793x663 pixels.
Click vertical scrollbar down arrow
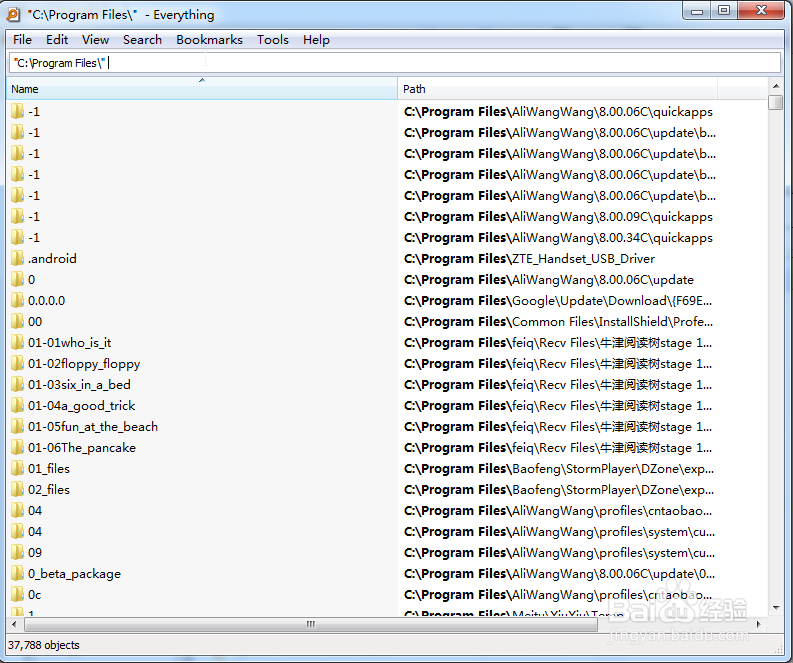[x=775, y=608]
